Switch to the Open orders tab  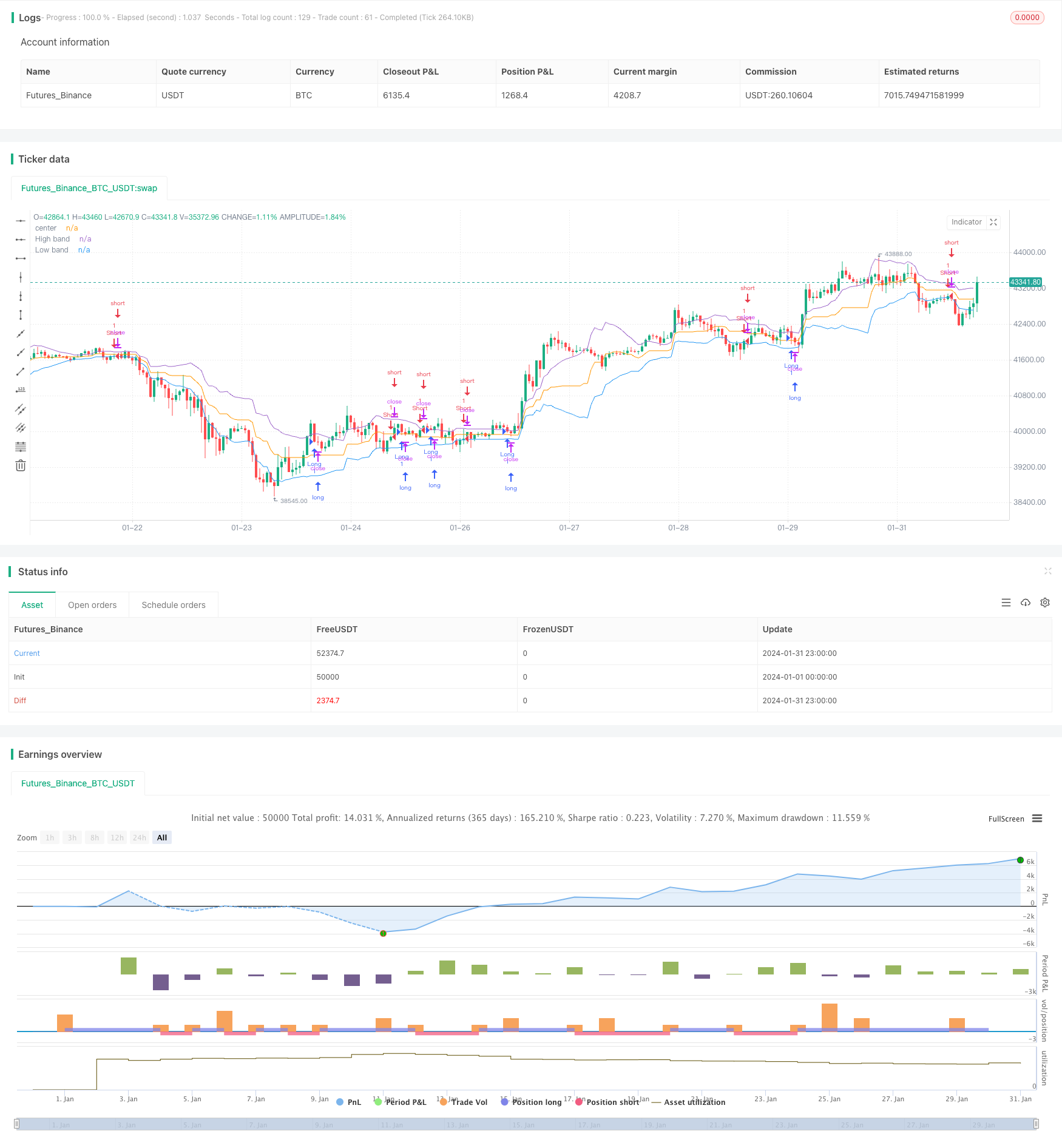(x=92, y=605)
